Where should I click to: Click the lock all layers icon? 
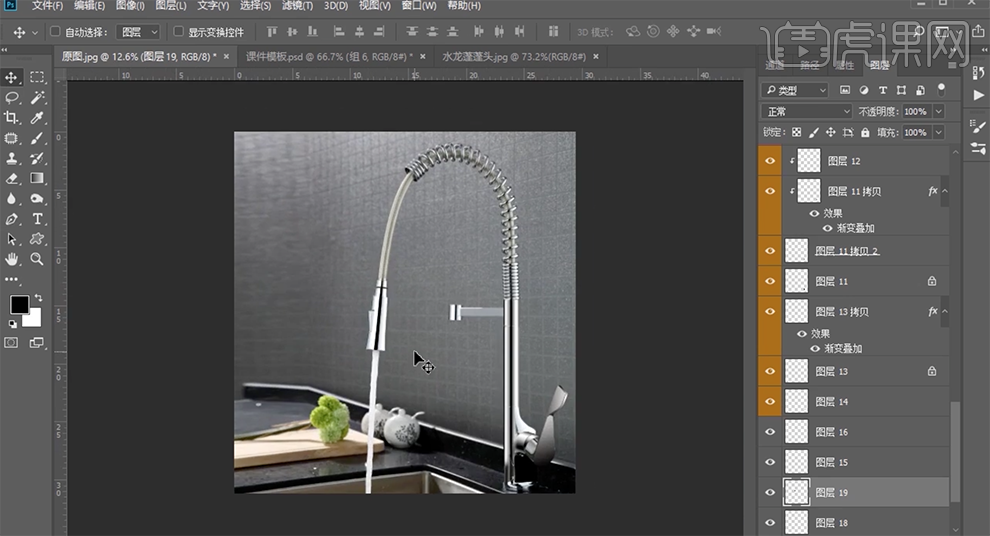[865, 132]
